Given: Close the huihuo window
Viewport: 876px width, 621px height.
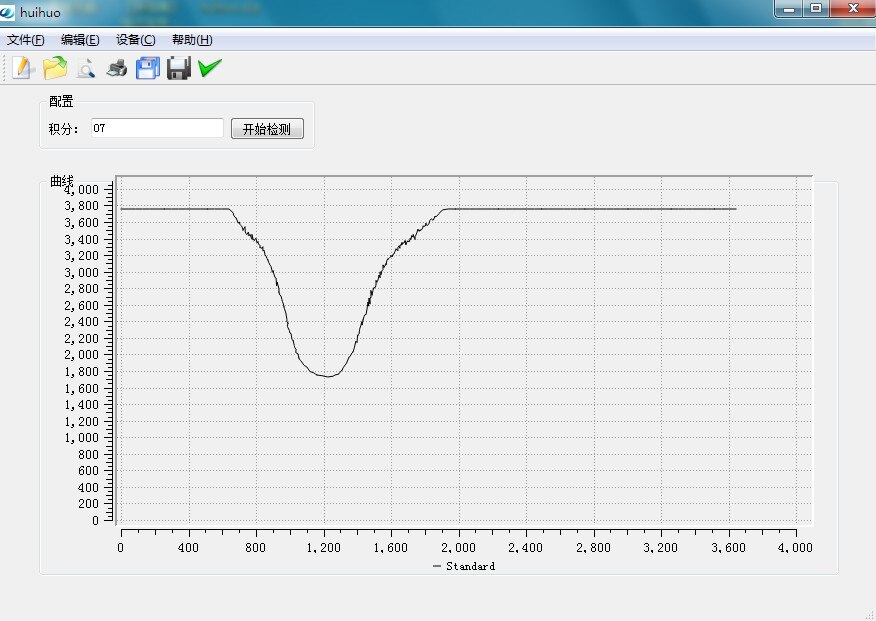Looking at the screenshot, I should click(853, 8).
